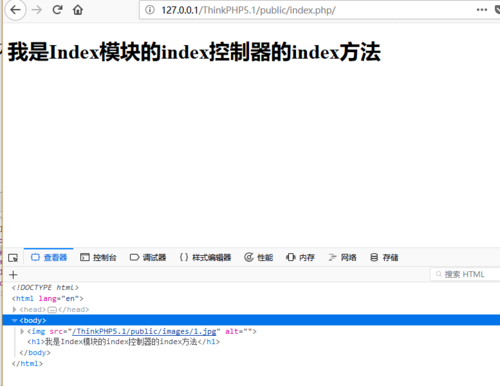Select the <!DOCTYPE html> line
Viewport: 500px width, 386px height.
coord(45,287)
